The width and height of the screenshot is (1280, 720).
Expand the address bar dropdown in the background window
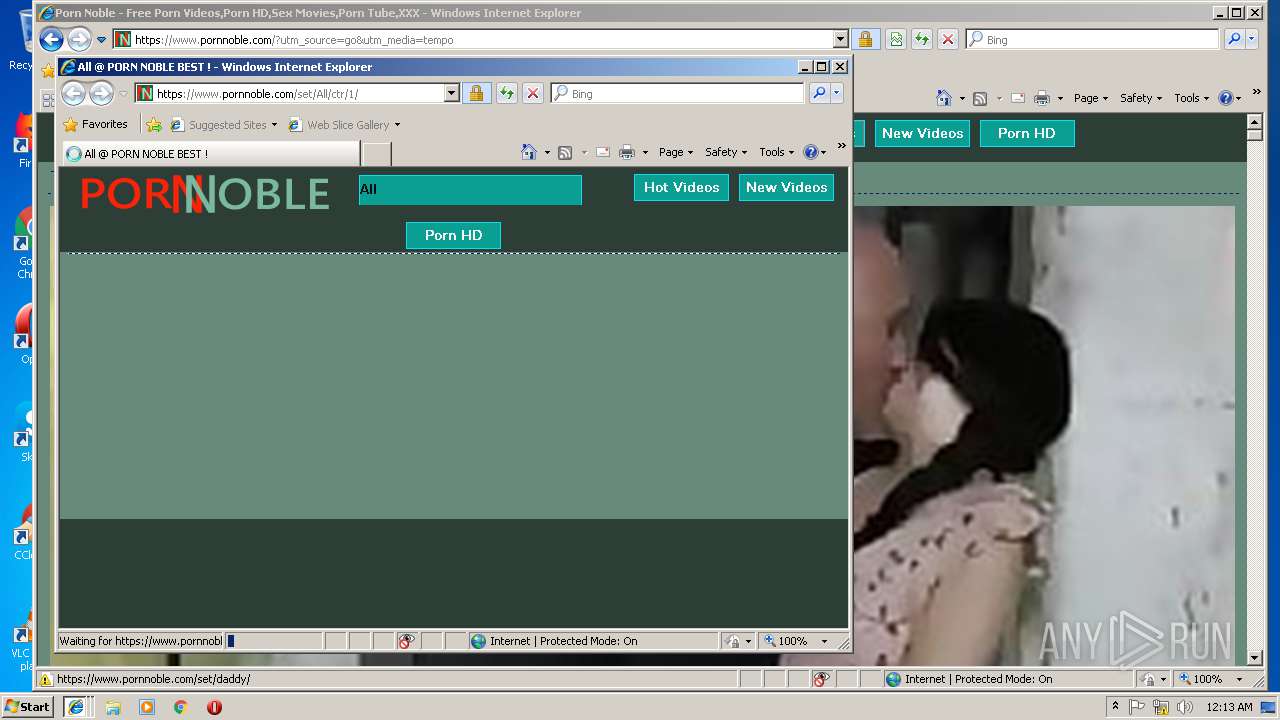[x=841, y=40]
